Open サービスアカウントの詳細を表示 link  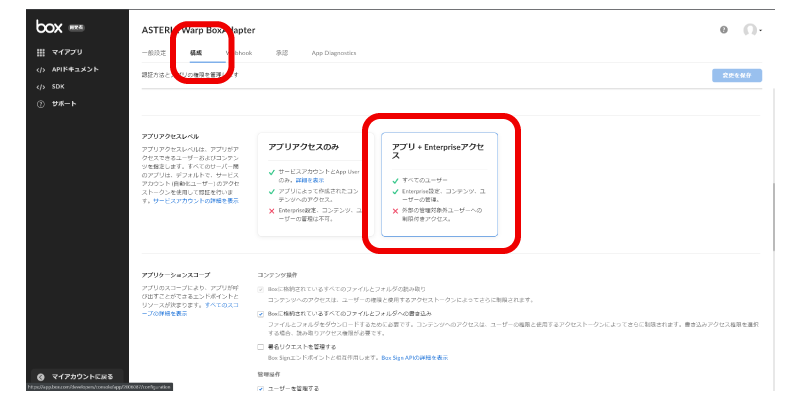[x=195, y=200]
